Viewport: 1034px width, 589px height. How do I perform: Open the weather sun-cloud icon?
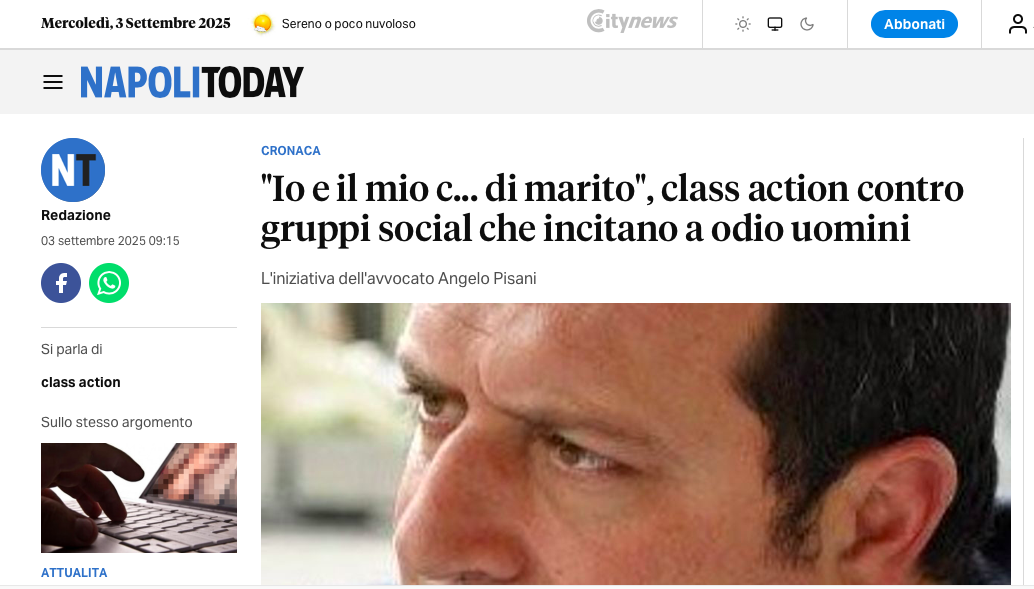coord(262,24)
